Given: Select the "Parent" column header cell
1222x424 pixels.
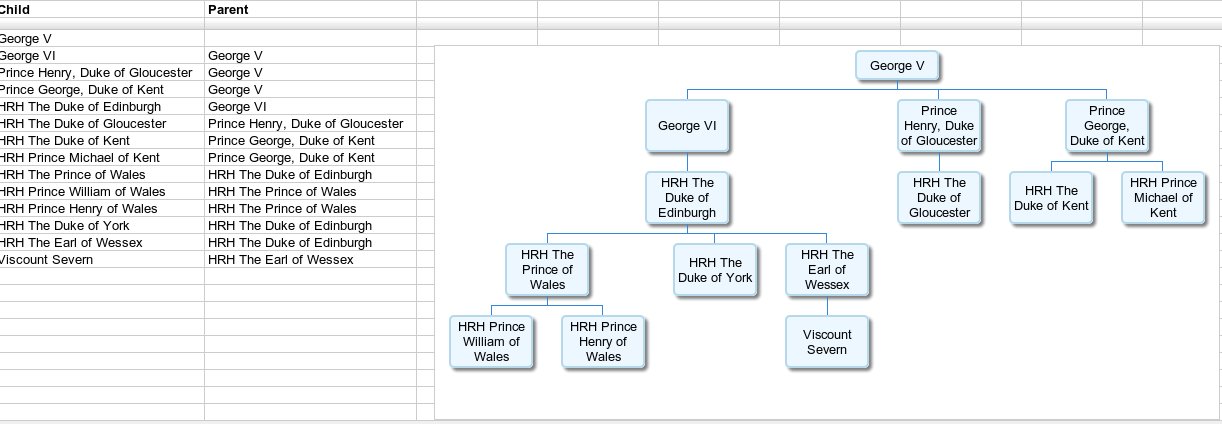Looking at the screenshot, I should (310, 9).
